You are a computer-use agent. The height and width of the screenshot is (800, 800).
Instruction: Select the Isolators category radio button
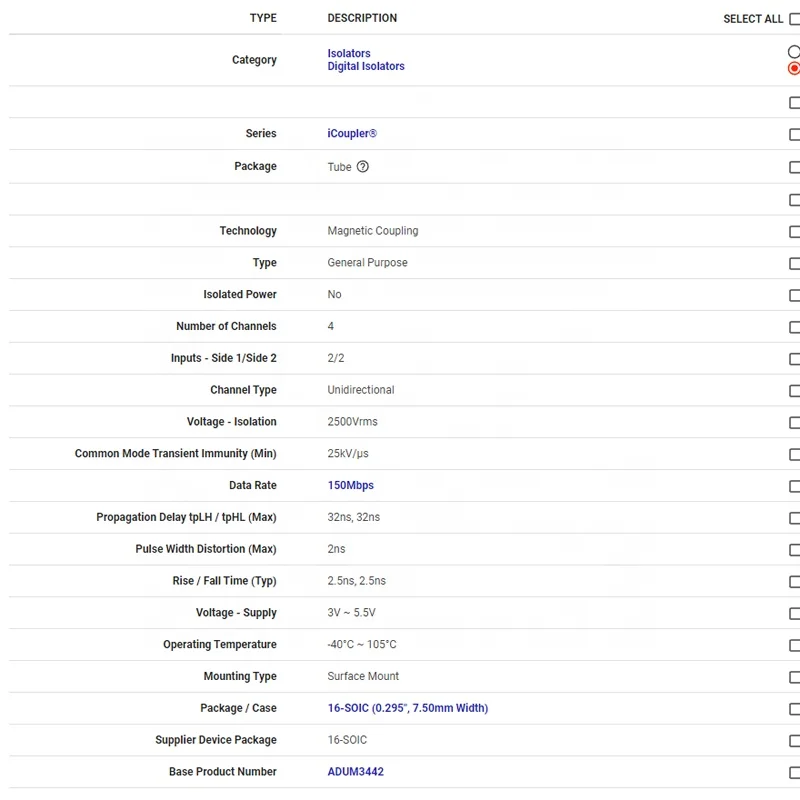pyautogui.click(x=794, y=52)
